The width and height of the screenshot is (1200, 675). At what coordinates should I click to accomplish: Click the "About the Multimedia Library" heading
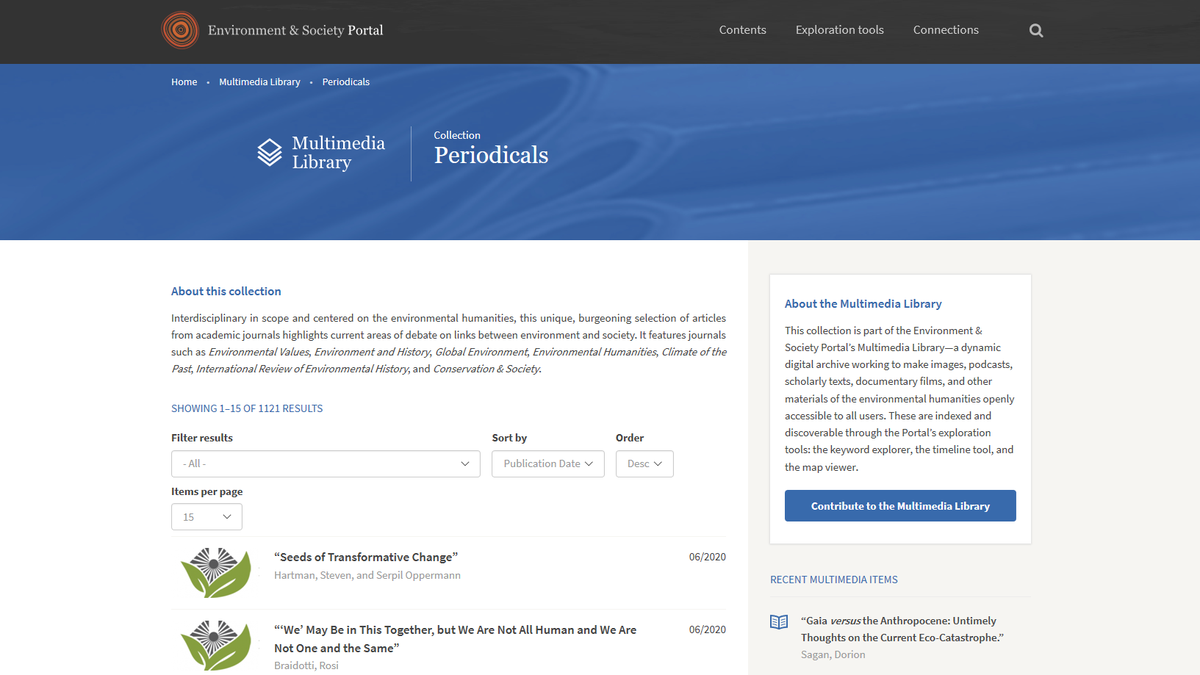863,304
